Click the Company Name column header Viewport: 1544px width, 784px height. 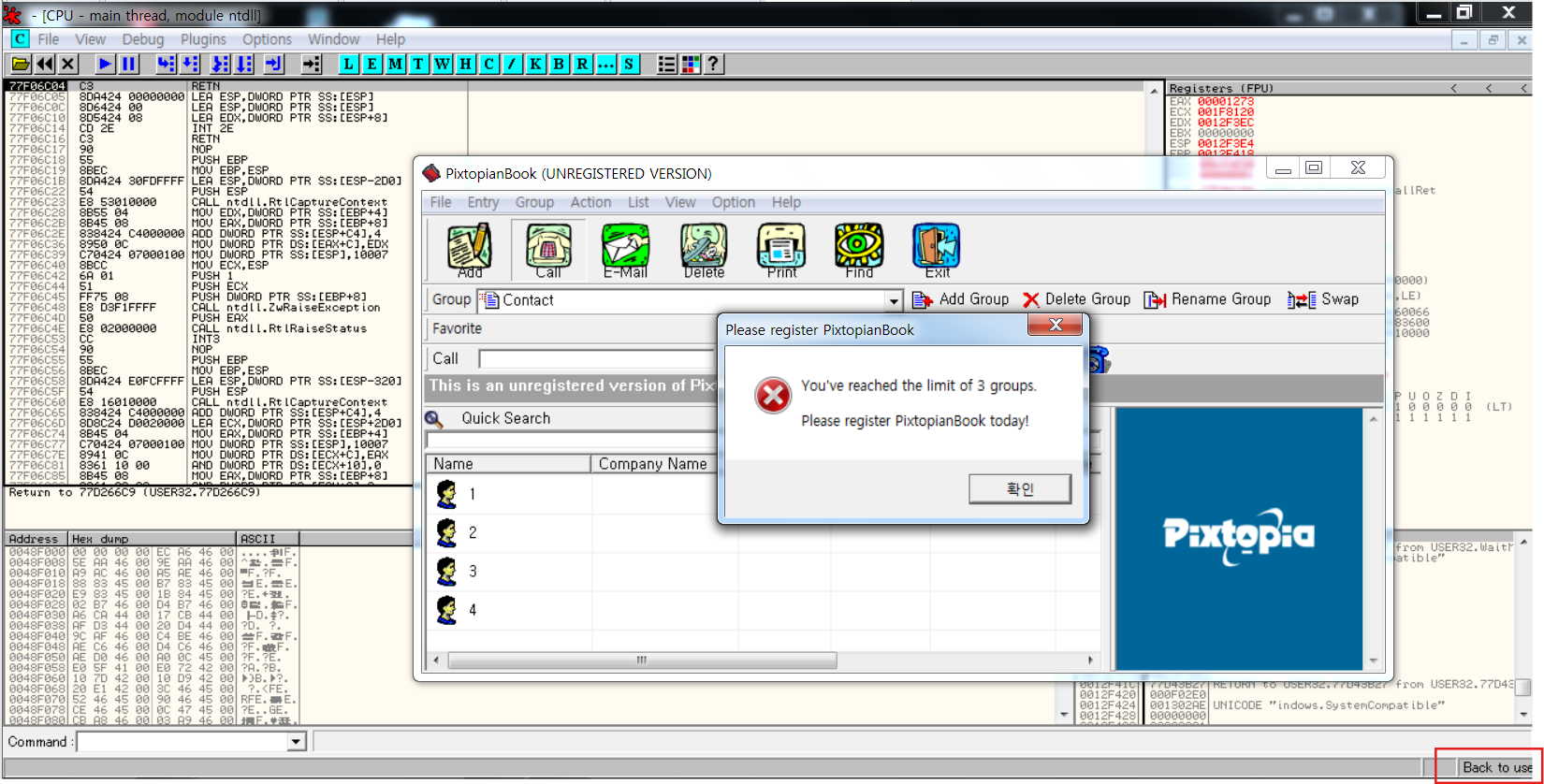653,464
